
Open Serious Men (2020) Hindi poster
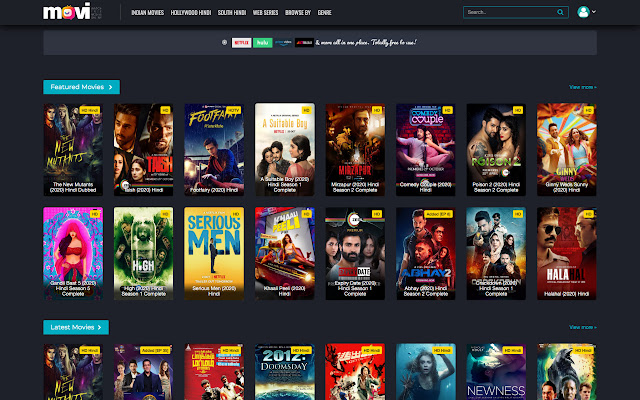pos(214,253)
